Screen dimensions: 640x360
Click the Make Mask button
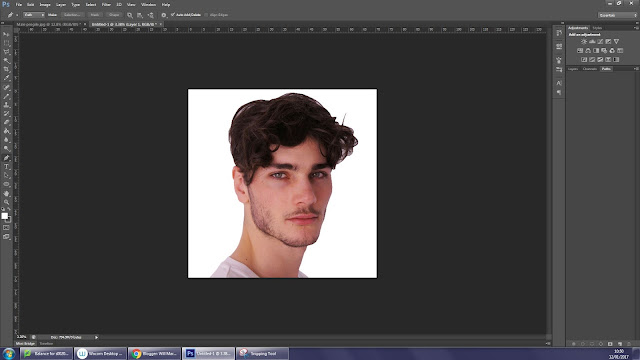tap(95, 15)
